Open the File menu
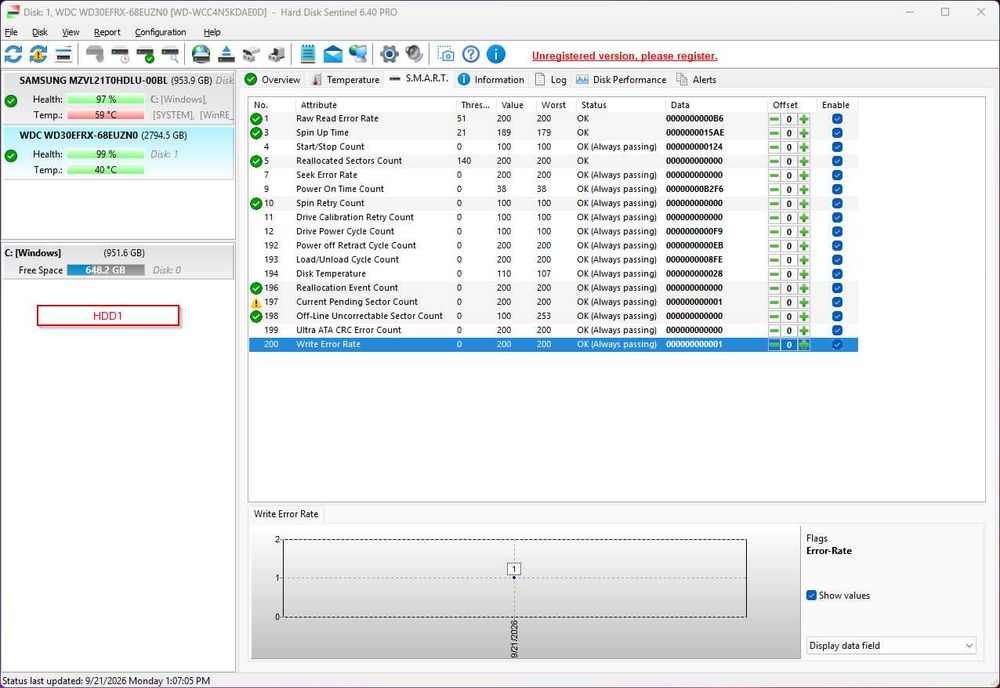The height and width of the screenshot is (688, 1000). tap(11, 32)
